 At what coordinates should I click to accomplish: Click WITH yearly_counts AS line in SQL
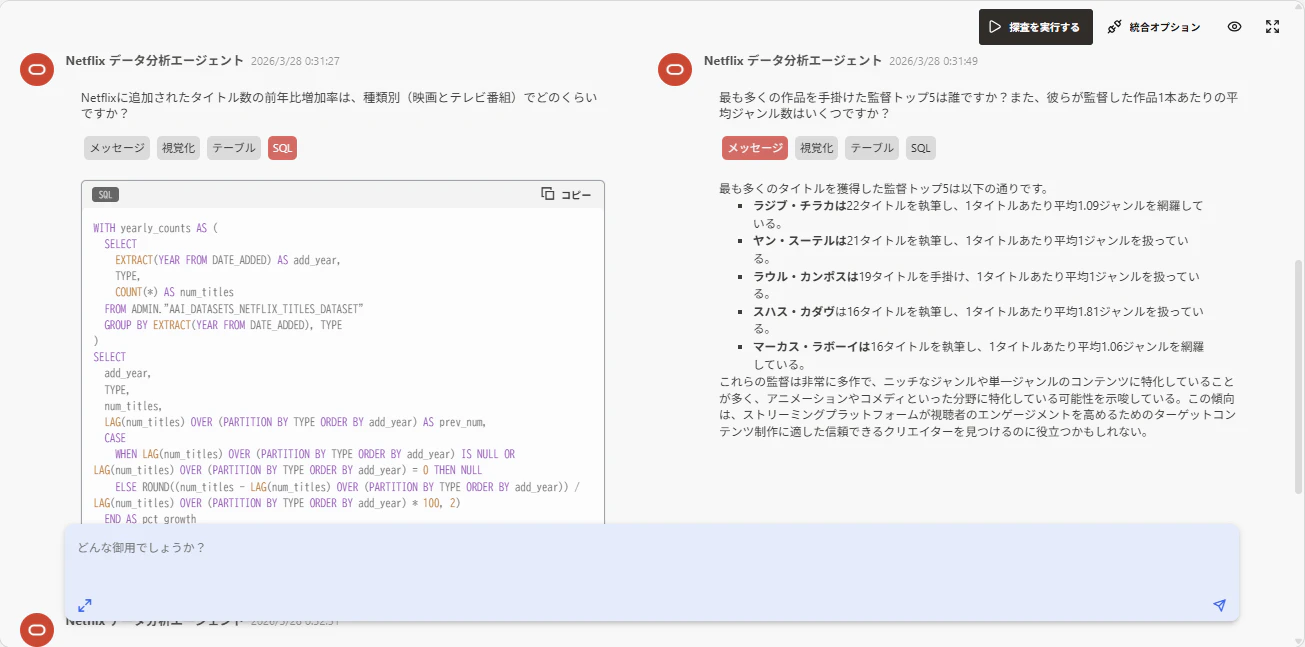[x=155, y=228]
